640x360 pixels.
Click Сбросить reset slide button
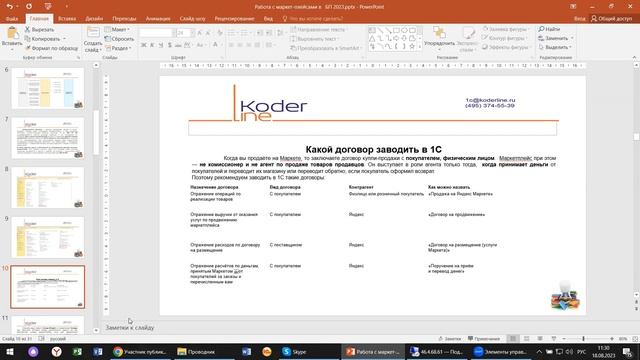point(119,39)
